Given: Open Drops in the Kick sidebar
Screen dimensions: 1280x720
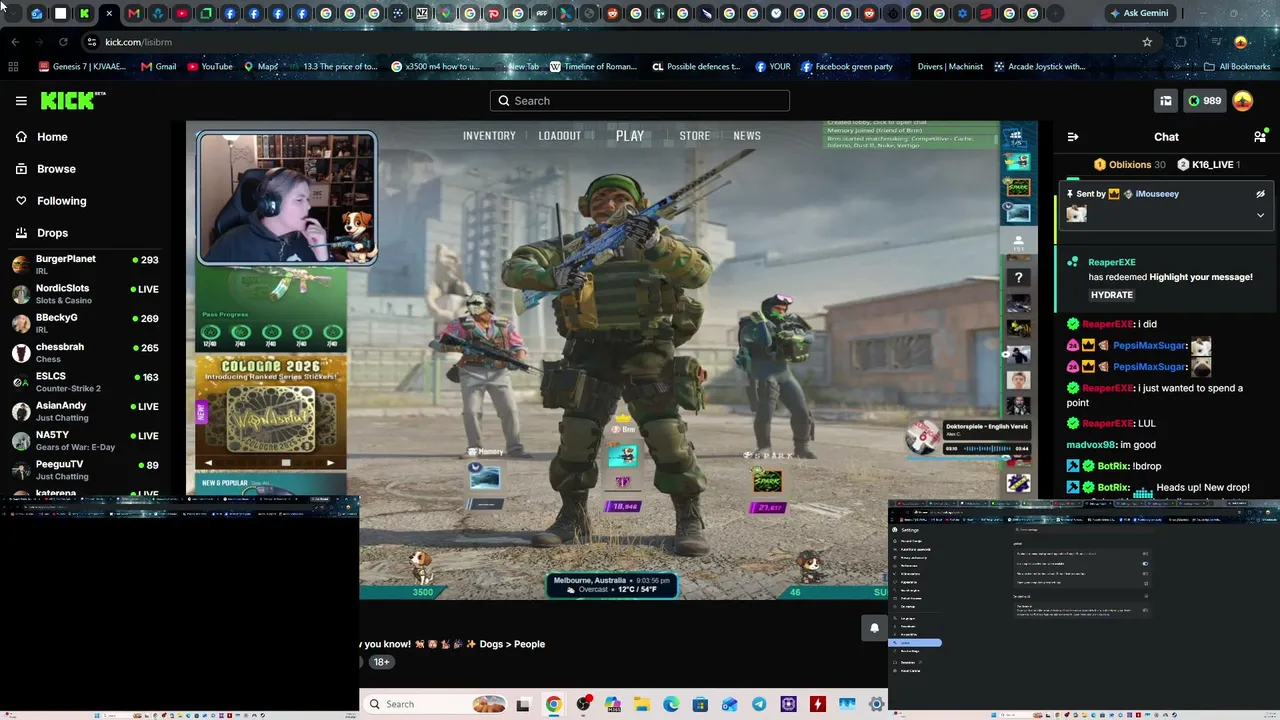Looking at the screenshot, I should pos(52,233).
